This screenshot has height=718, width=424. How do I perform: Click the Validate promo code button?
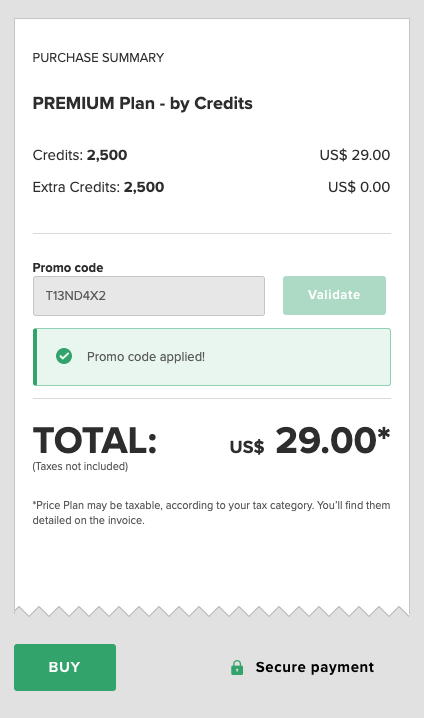tap(334, 295)
